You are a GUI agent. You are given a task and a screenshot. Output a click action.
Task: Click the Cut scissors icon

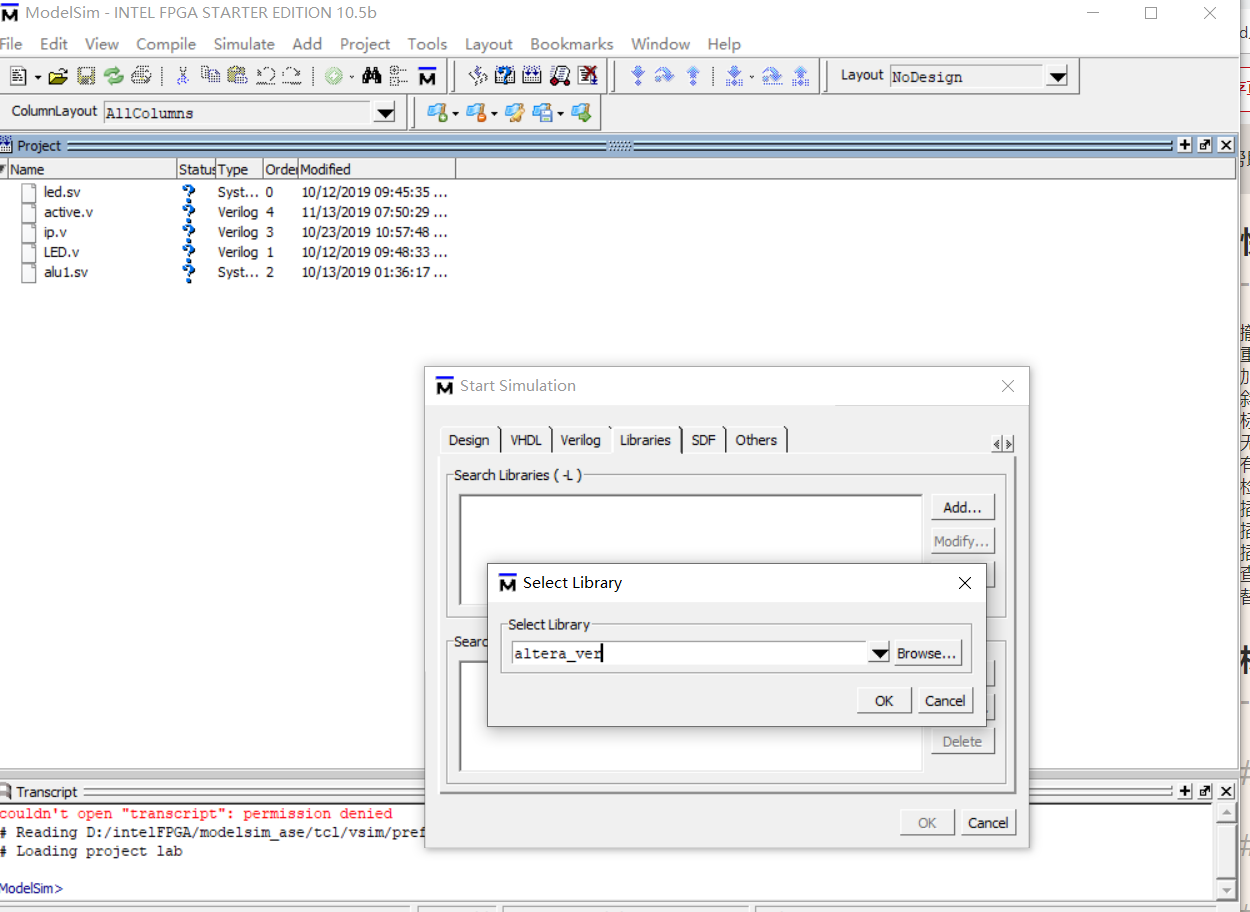coord(183,76)
